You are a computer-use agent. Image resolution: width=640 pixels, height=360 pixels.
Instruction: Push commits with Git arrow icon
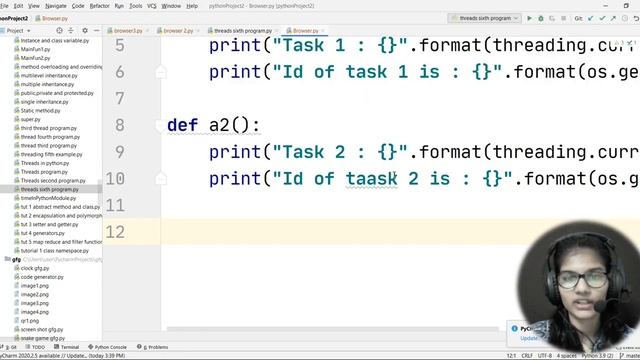tap(613, 18)
